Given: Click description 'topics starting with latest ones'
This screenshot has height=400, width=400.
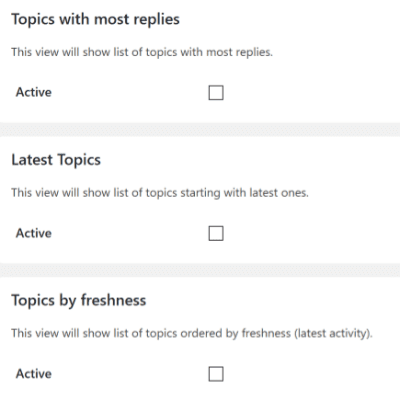Looking at the screenshot, I should pyautogui.click(x=160, y=193).
